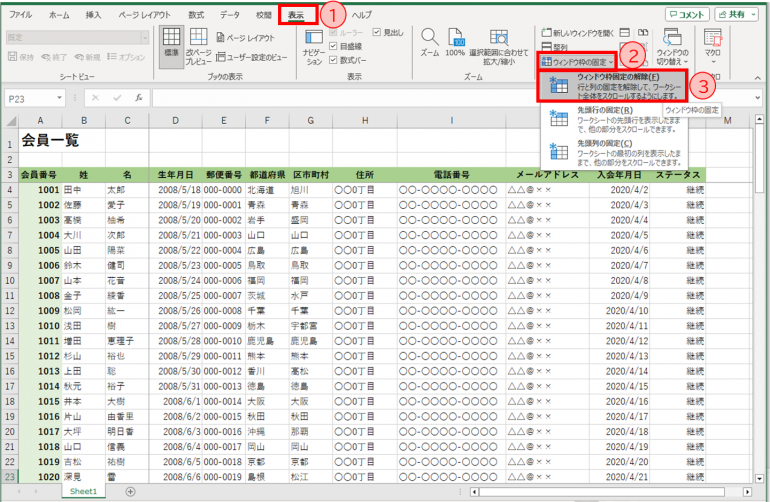Screen dimensions: 770x502
Task: Open ユーザー設定のビュー custom views
Action: (x=251, y=57)
